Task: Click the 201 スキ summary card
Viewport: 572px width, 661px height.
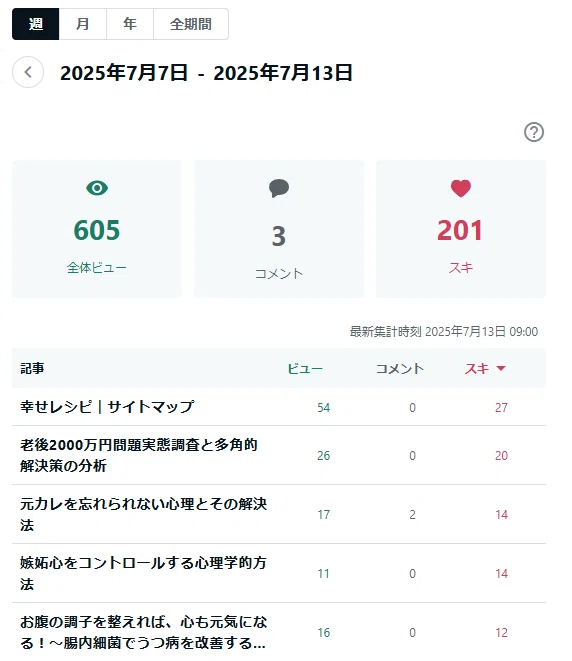Action: (x=461, y=229)
